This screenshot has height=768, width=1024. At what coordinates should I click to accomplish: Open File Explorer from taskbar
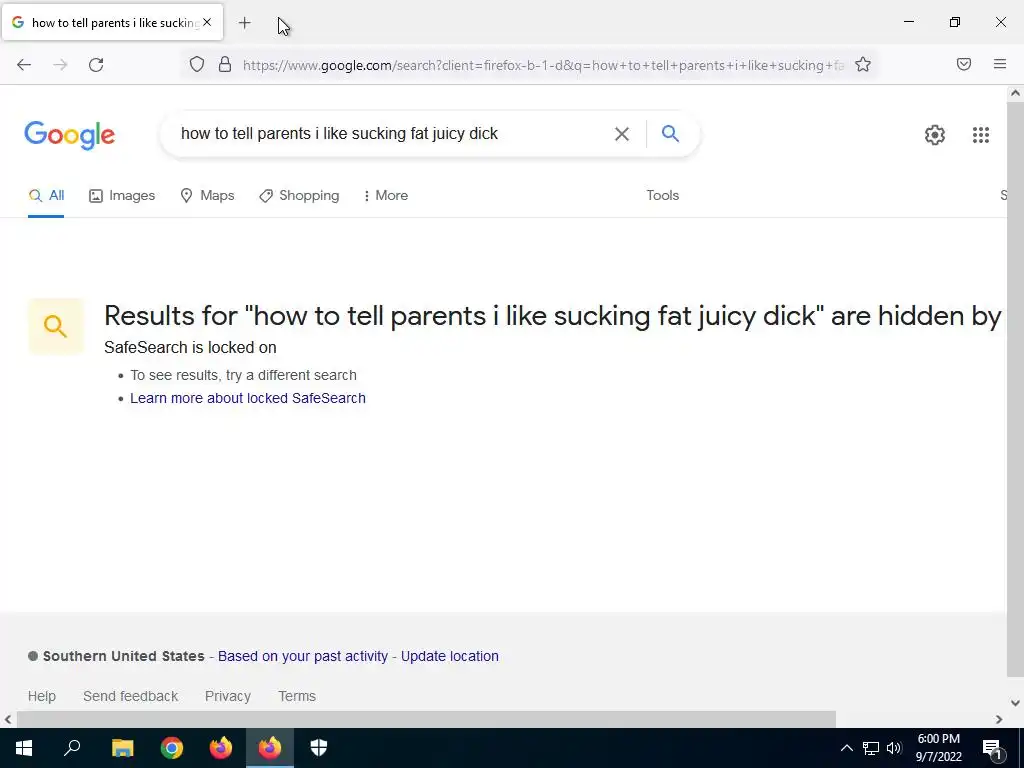[122, 748]
